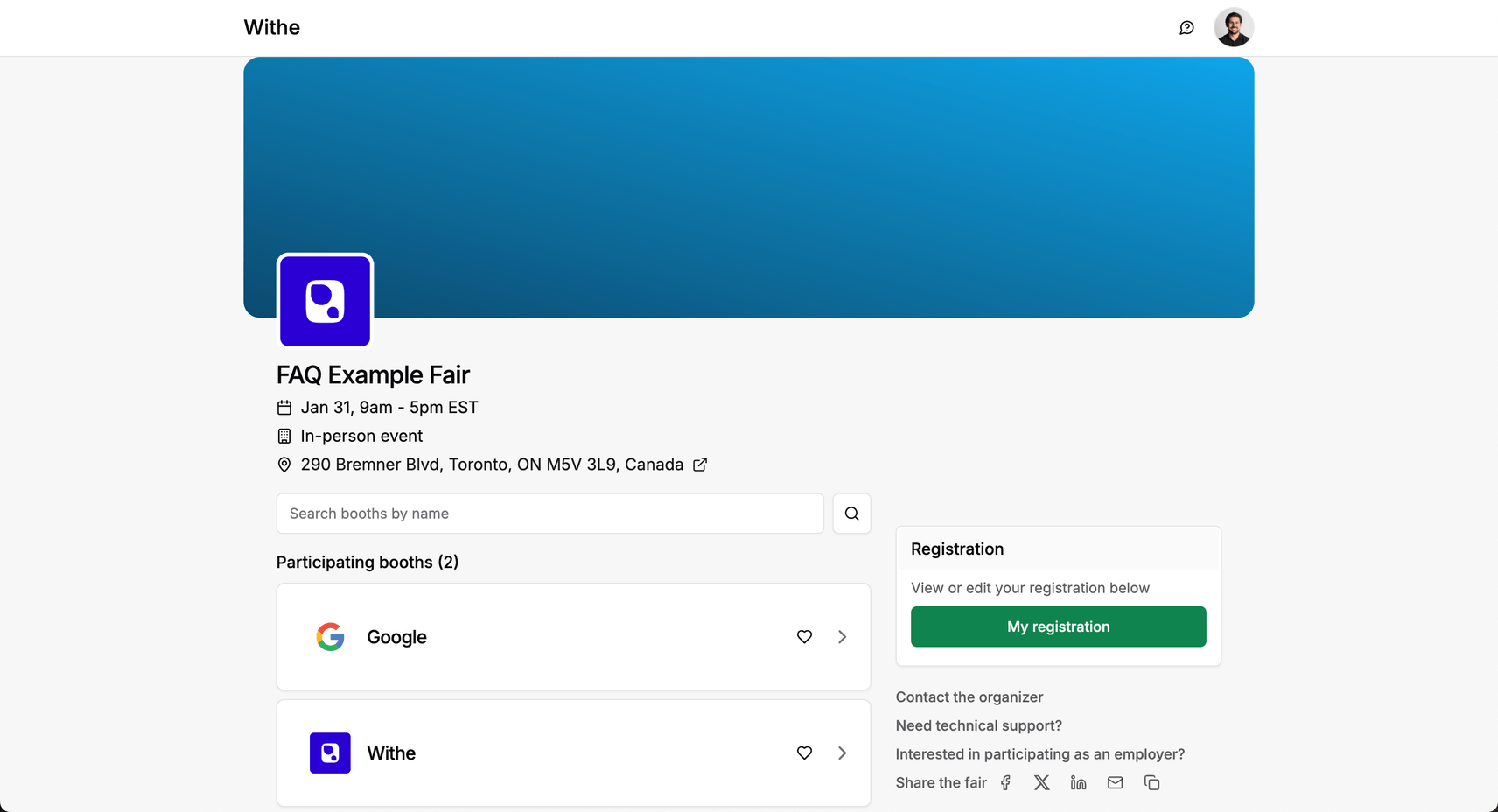Viewport: 1498px width, 812px height.
Task: Favorite the Withe booth with heart
Action: [x=804, y=753]
